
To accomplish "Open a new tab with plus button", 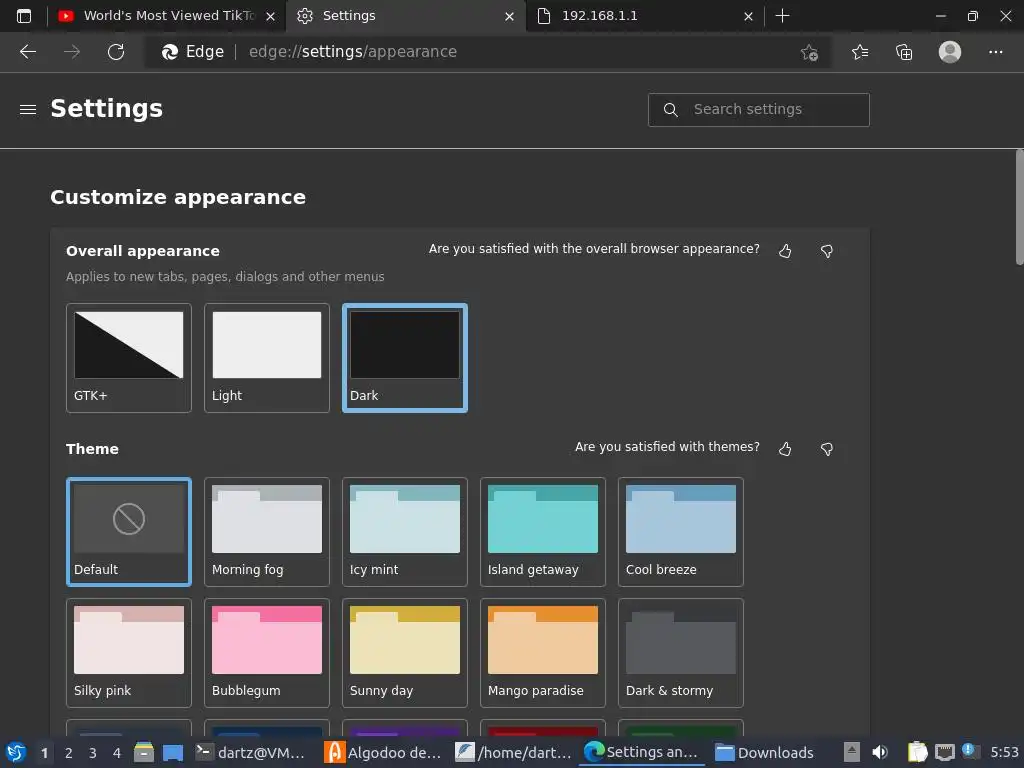I will coord(782,16).
